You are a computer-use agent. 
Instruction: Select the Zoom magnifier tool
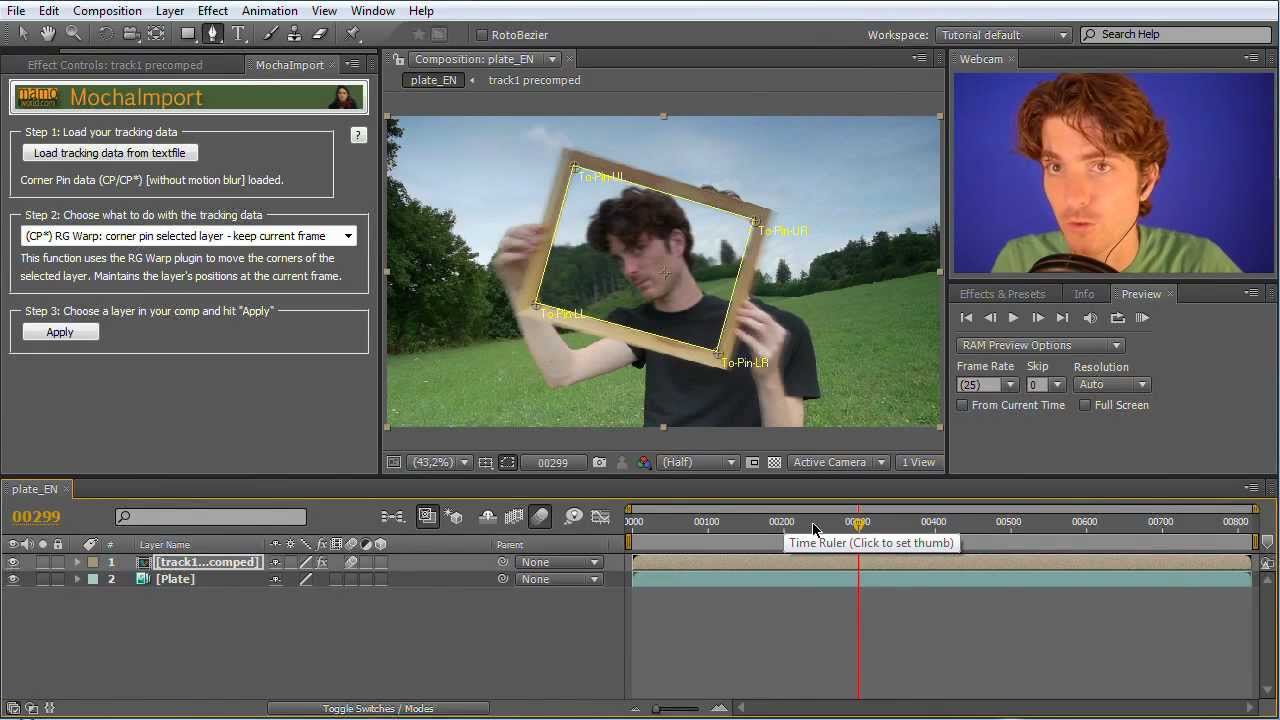[x=73, y=34]
